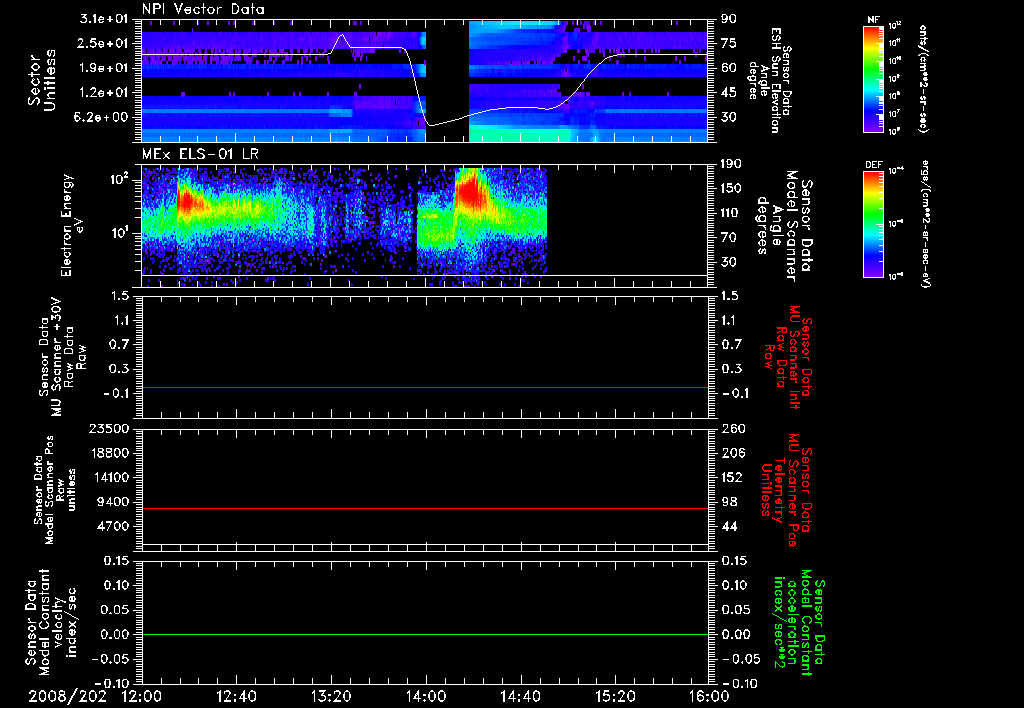Click the 'DEF' color bar heading
The height and width of the screenshot is (708, 1024).
pyautogui.click(x=874, y=165)
